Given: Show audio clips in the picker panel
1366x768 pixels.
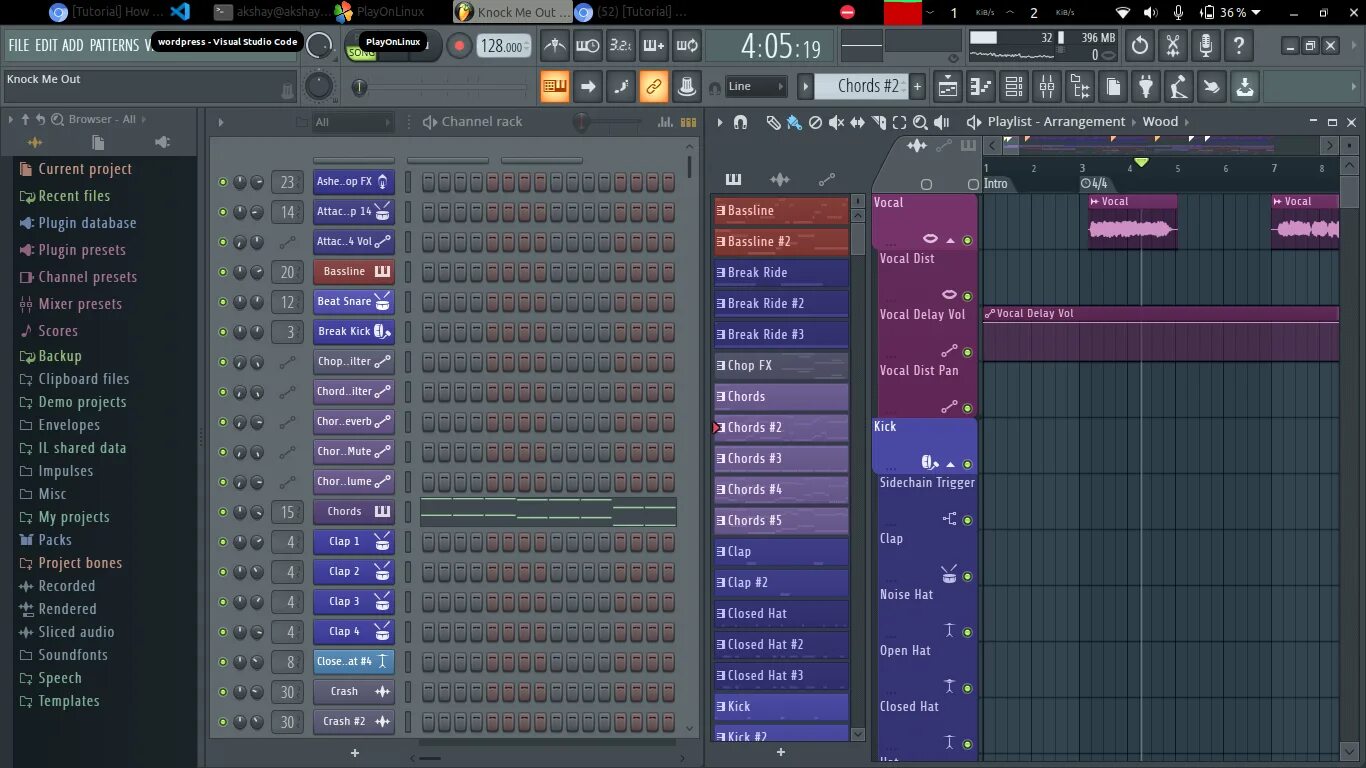Looking at the screenshot, I should (x=780, y=180).
